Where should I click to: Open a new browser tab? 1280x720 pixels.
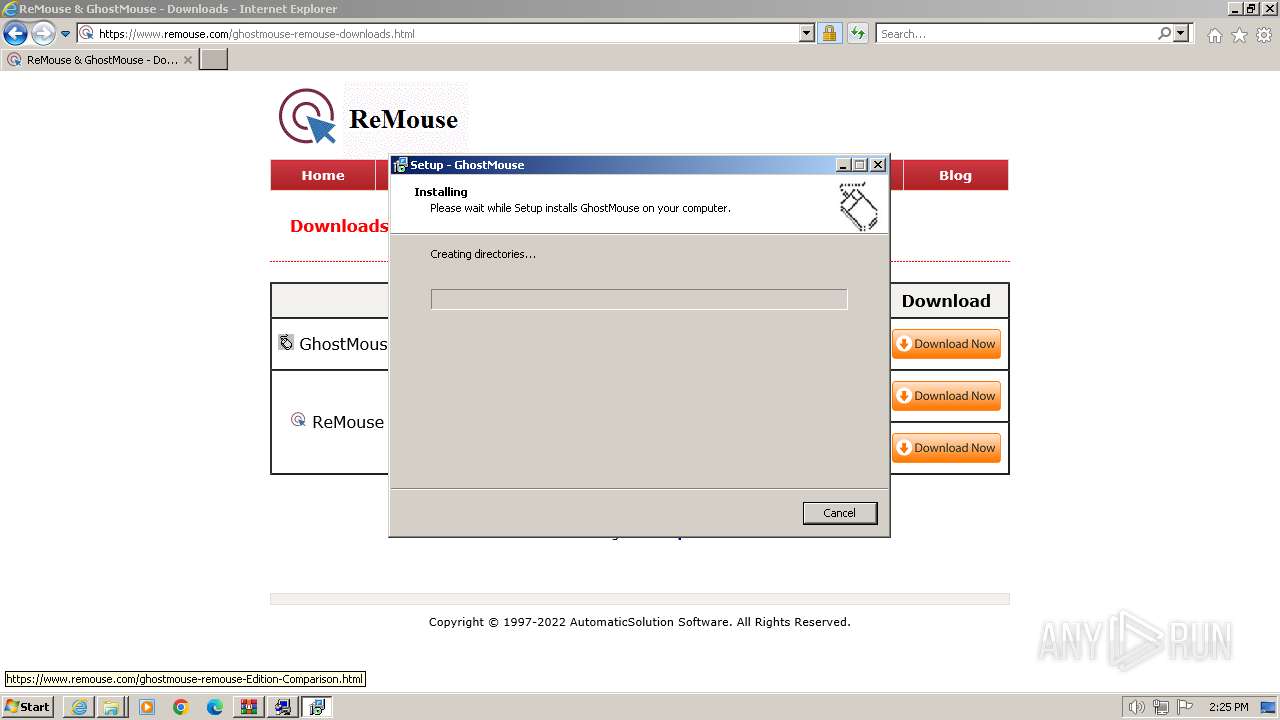click(214, 59)
